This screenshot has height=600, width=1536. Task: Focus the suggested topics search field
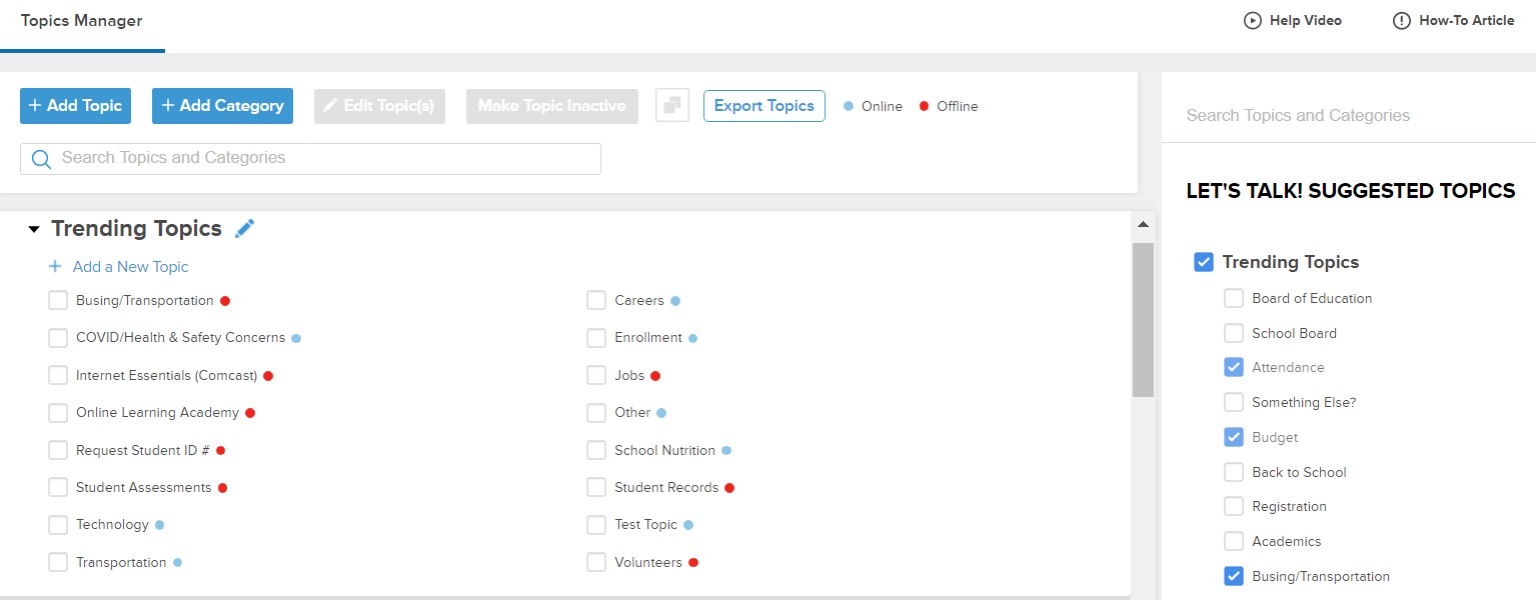pyautogui.click(x=1340, y=116)
